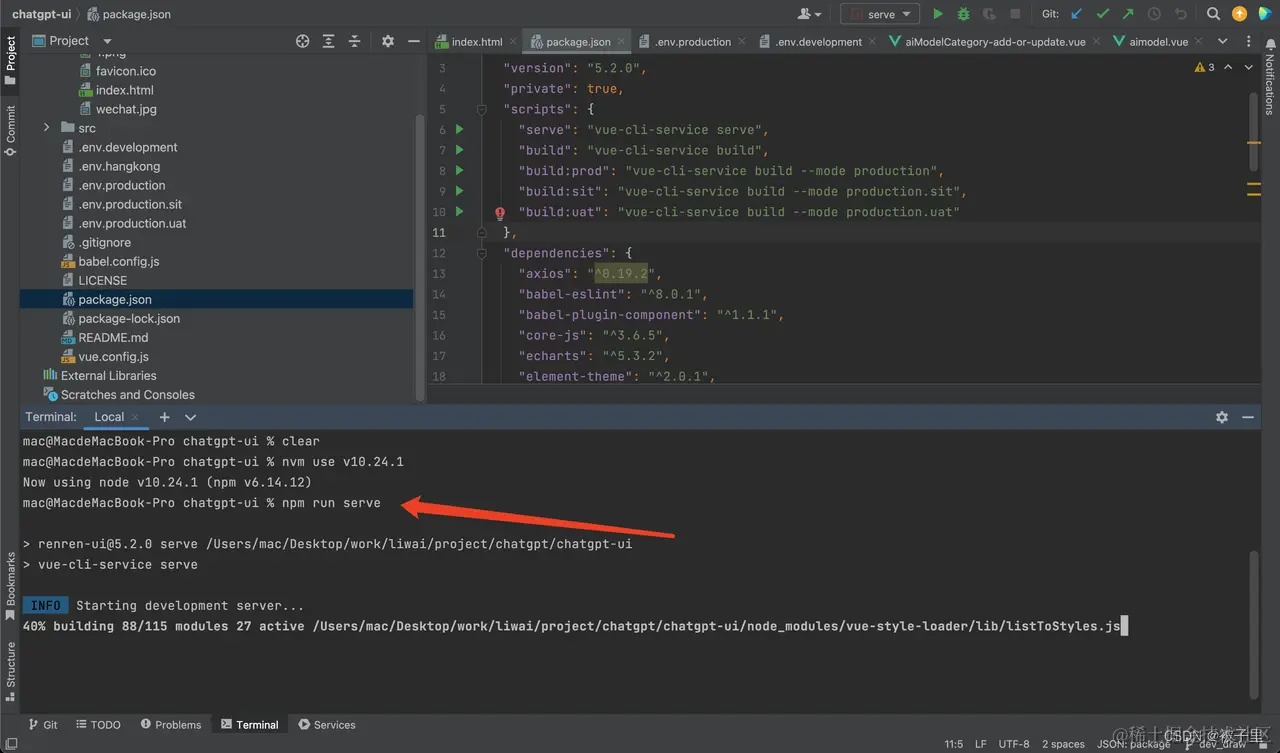Viewport: 1280px width, 753px height.
Task: Click the red error bulb on line 10
Action: (x=500, y=213)
